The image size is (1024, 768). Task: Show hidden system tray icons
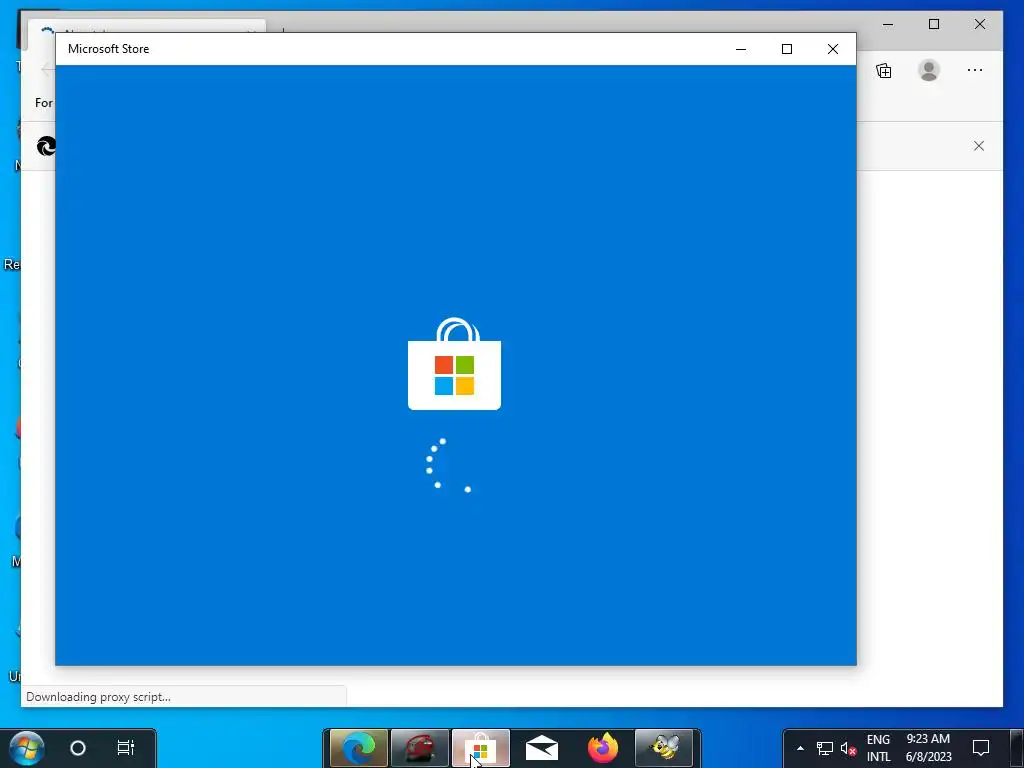(800, 748)
